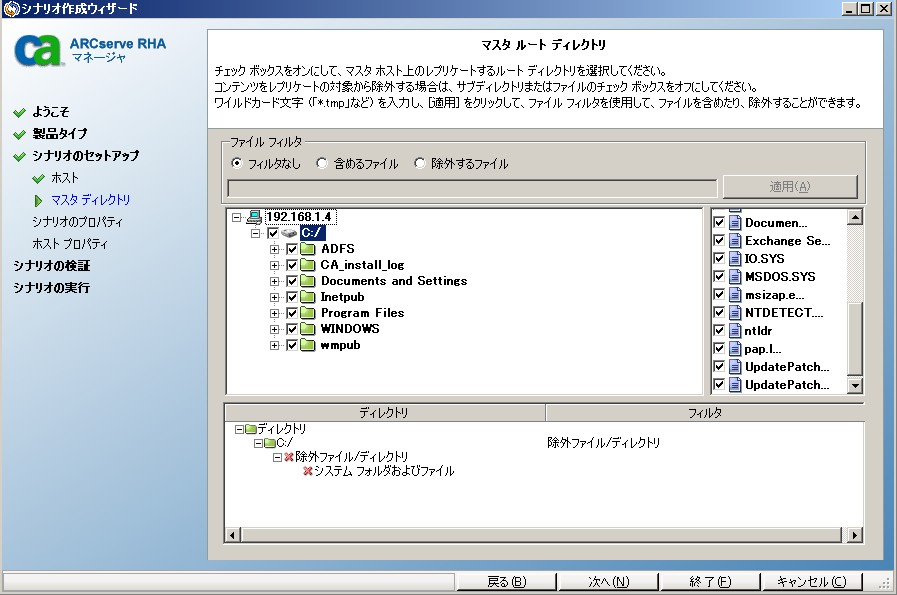Click the pap.l... file icon
Viewport: 897px width, 595px height.
(x=735, y=348)
